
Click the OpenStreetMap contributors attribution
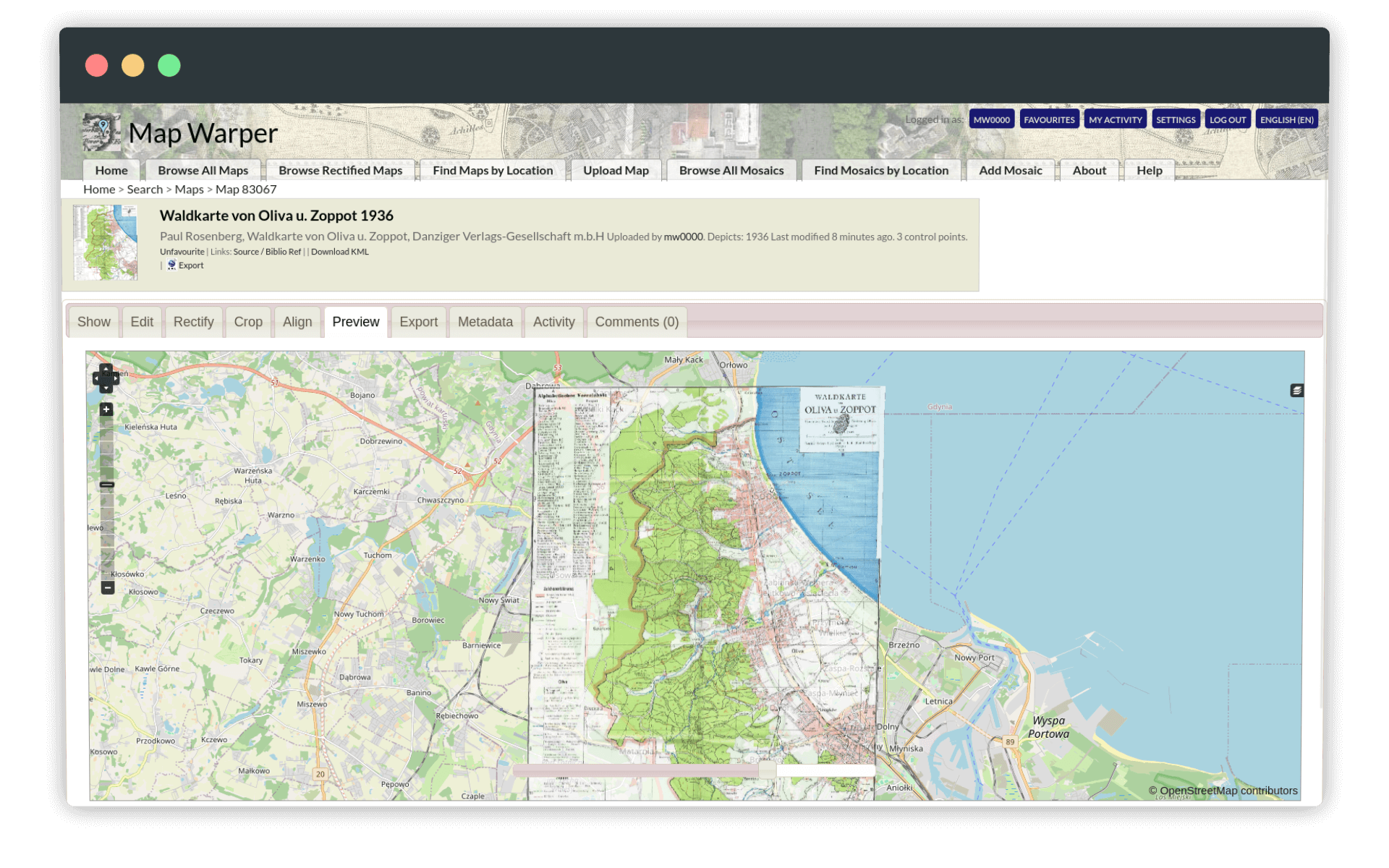tap(1223, 791)
